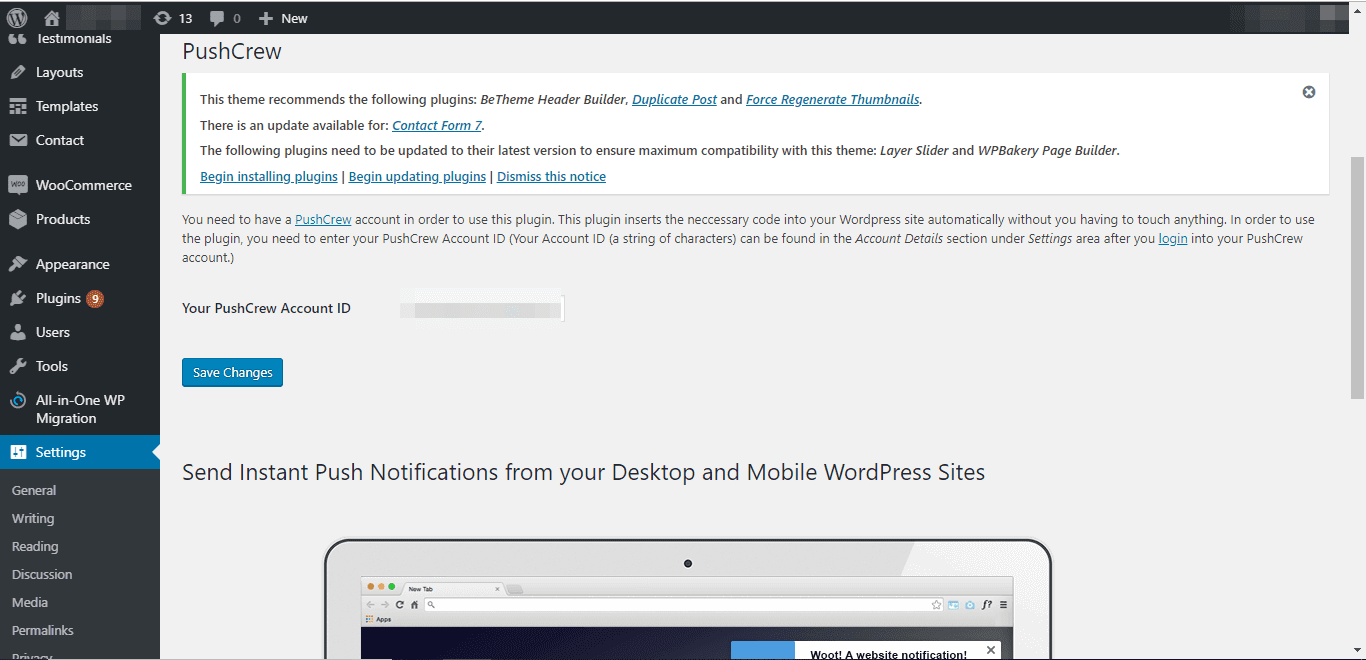Screen dimensions: 1366x660
Task: Dismiss the theme plugin notice with X
Action: click(x=1308, y=92)
